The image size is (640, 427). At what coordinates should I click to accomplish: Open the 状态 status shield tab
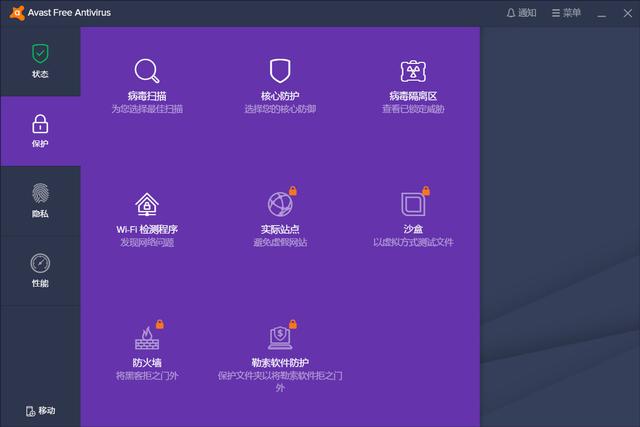(x=40, y=61)
